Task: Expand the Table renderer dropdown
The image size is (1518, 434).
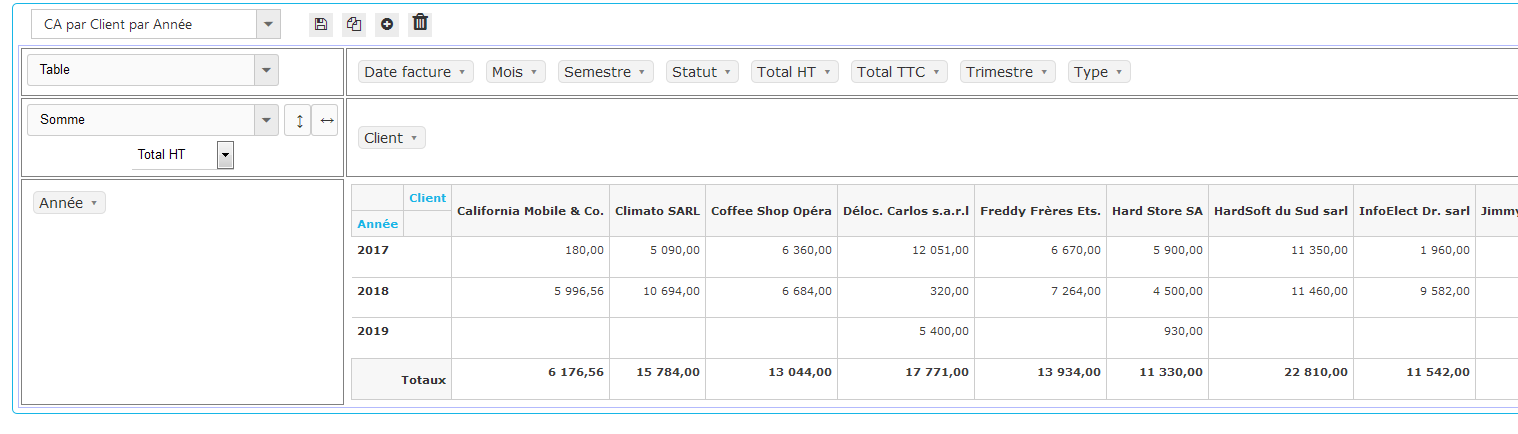Action: [x=265, y=70]
